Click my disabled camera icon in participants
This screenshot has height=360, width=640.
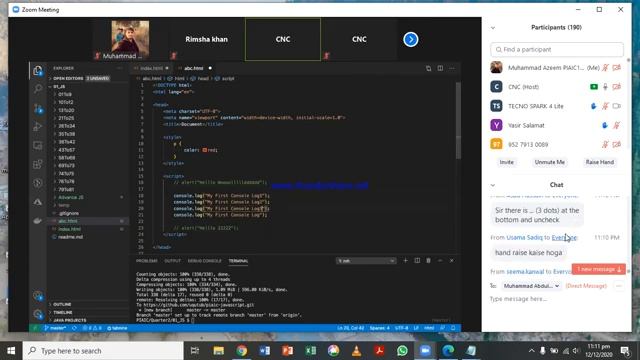pyautogui.click(x=617, y=68)
